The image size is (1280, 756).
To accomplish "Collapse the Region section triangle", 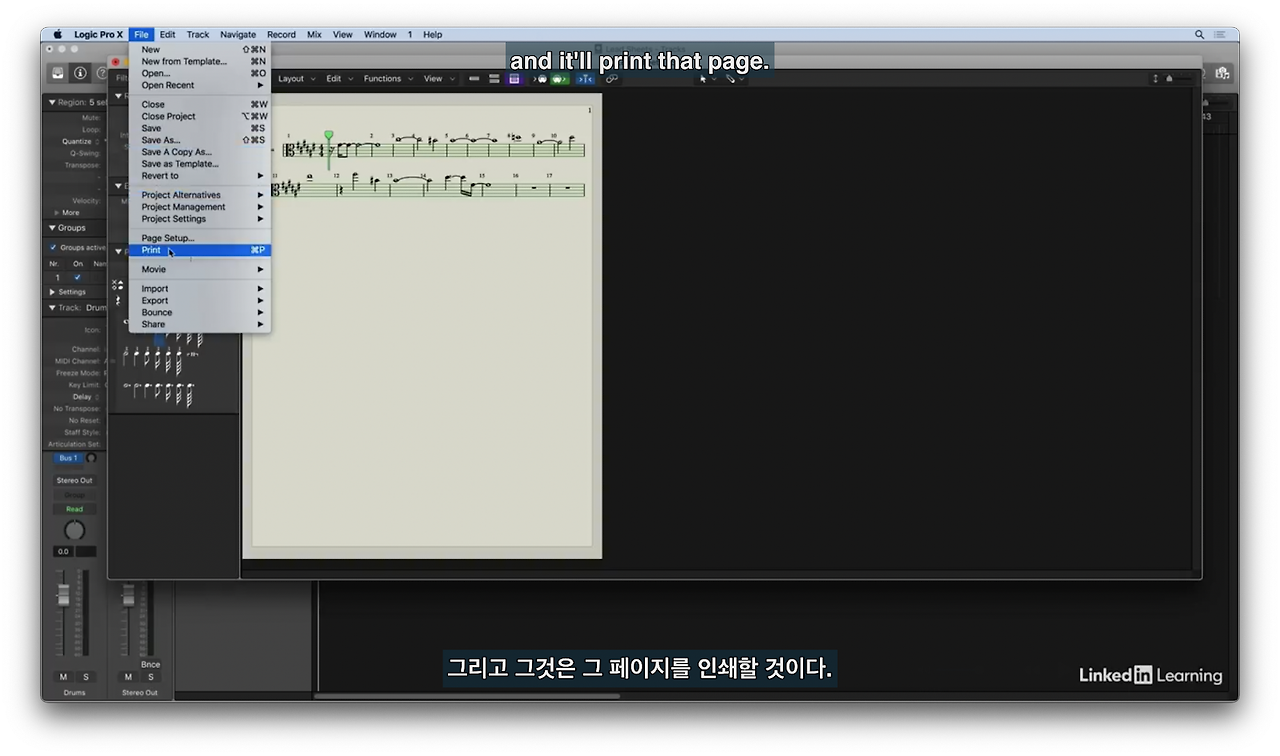I will pos(52,102).
